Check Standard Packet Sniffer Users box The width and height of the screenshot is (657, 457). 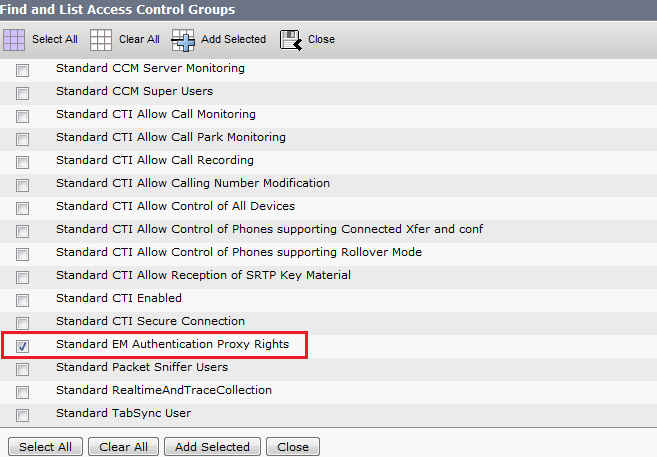tap(23, 369)
